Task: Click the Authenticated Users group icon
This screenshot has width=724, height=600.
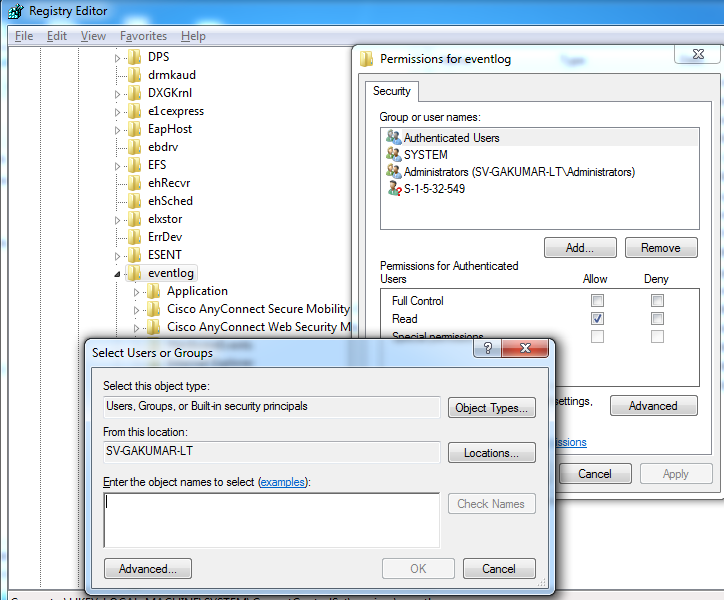Action: (393, 137)
